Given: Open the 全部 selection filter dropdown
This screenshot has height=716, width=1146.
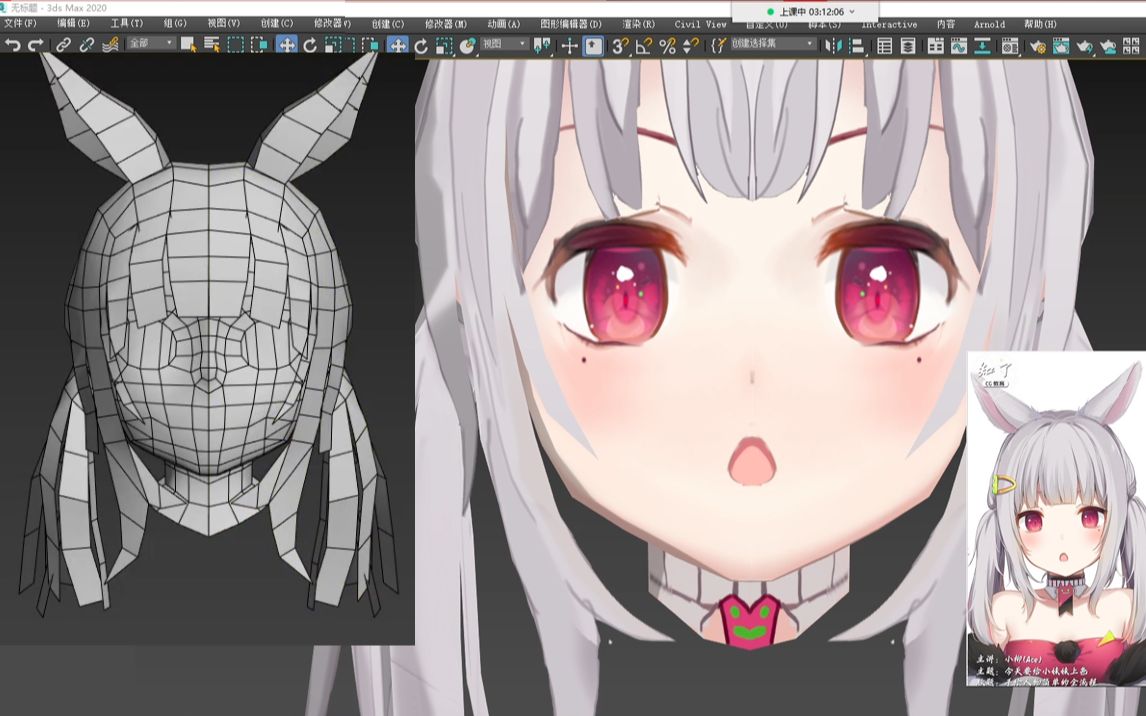Looking at the screenshot, I should pos(151,44).
